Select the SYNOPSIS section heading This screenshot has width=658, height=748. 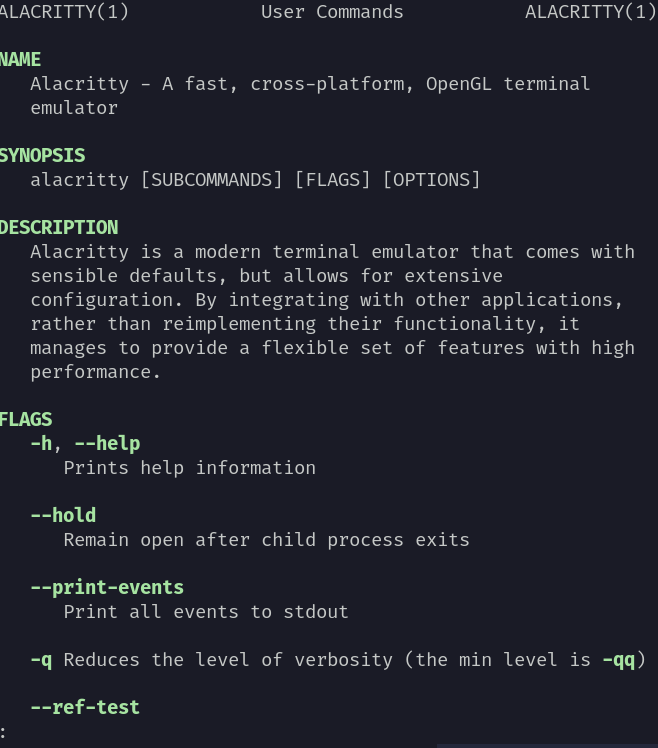(x=42, y=156)
